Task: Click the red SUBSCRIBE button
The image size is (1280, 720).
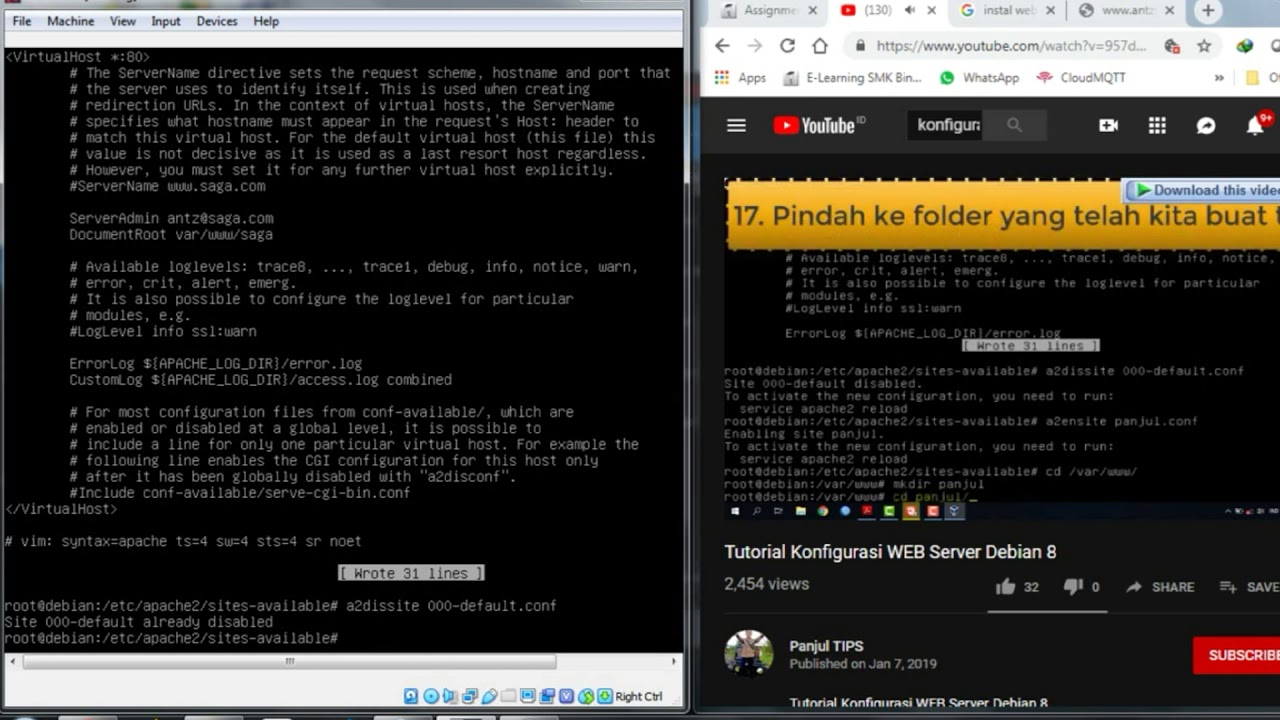Action: click(1237, 655)
